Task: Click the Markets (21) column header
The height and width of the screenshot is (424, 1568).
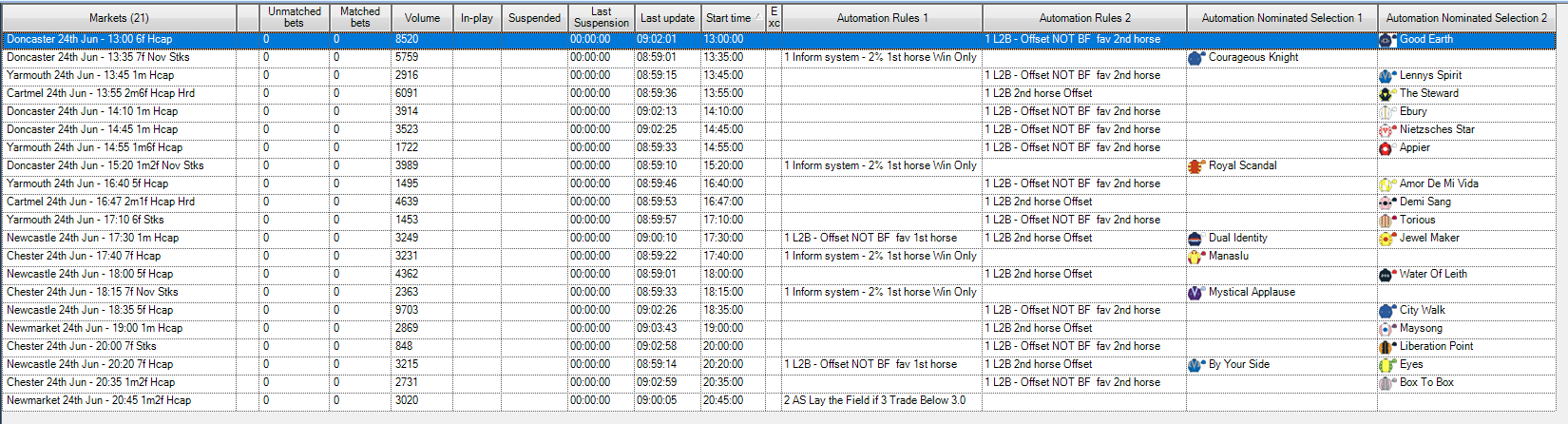Action: [x=119, y=18]
